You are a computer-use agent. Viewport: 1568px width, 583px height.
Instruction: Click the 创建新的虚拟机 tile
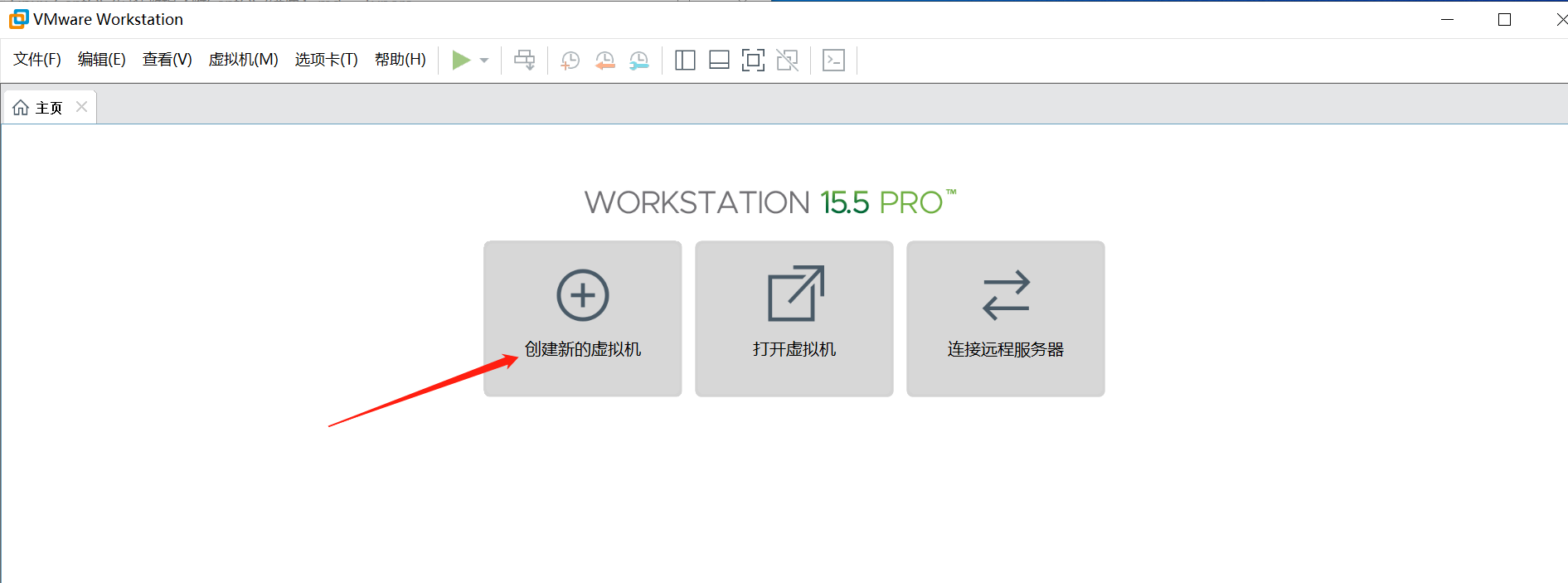tap(583, 318)
